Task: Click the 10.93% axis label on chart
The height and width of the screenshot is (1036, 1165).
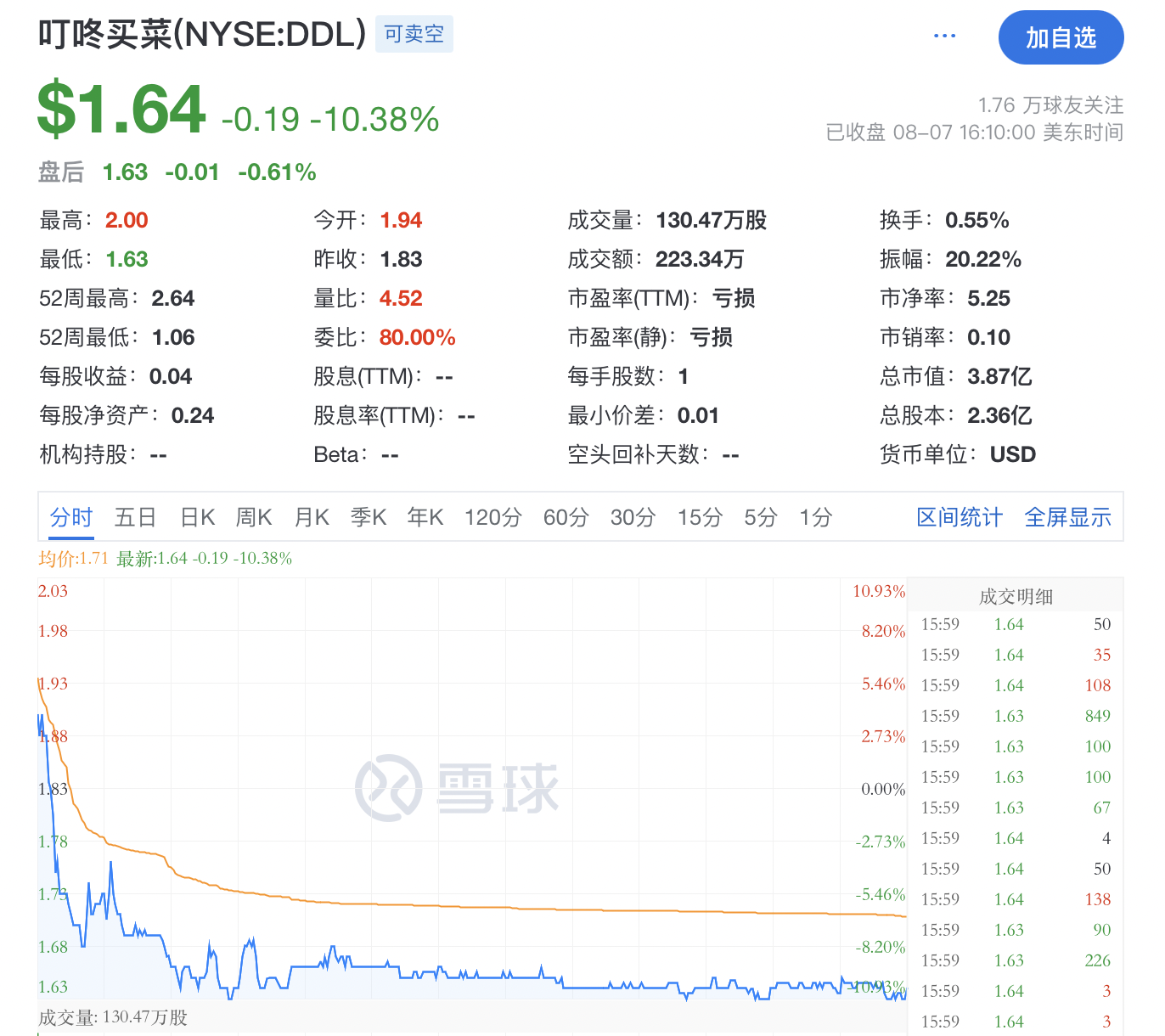Action: (x=879, y=591)
